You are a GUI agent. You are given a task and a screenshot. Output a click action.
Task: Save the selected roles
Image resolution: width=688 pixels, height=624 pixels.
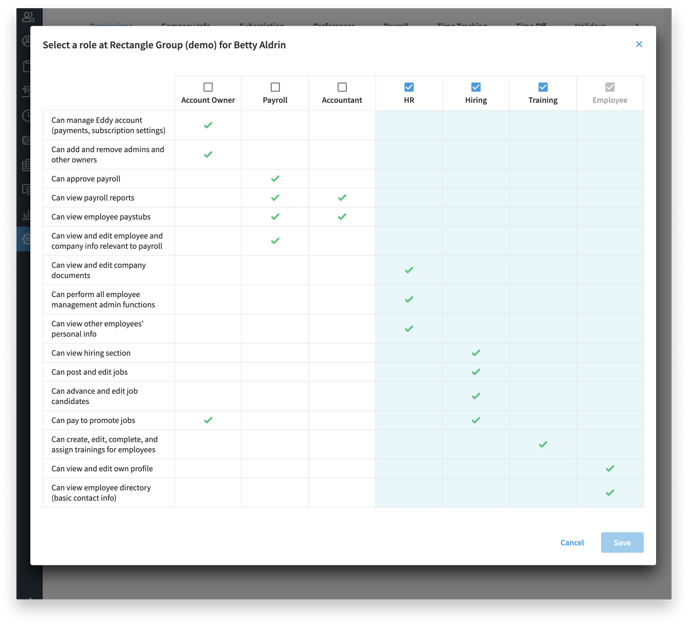coord(622,542)
